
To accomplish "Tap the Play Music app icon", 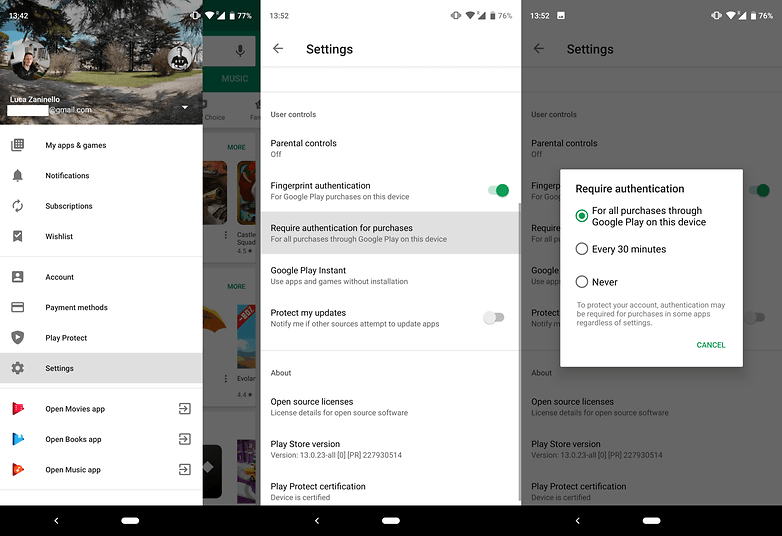I will [x=18, y=470].
